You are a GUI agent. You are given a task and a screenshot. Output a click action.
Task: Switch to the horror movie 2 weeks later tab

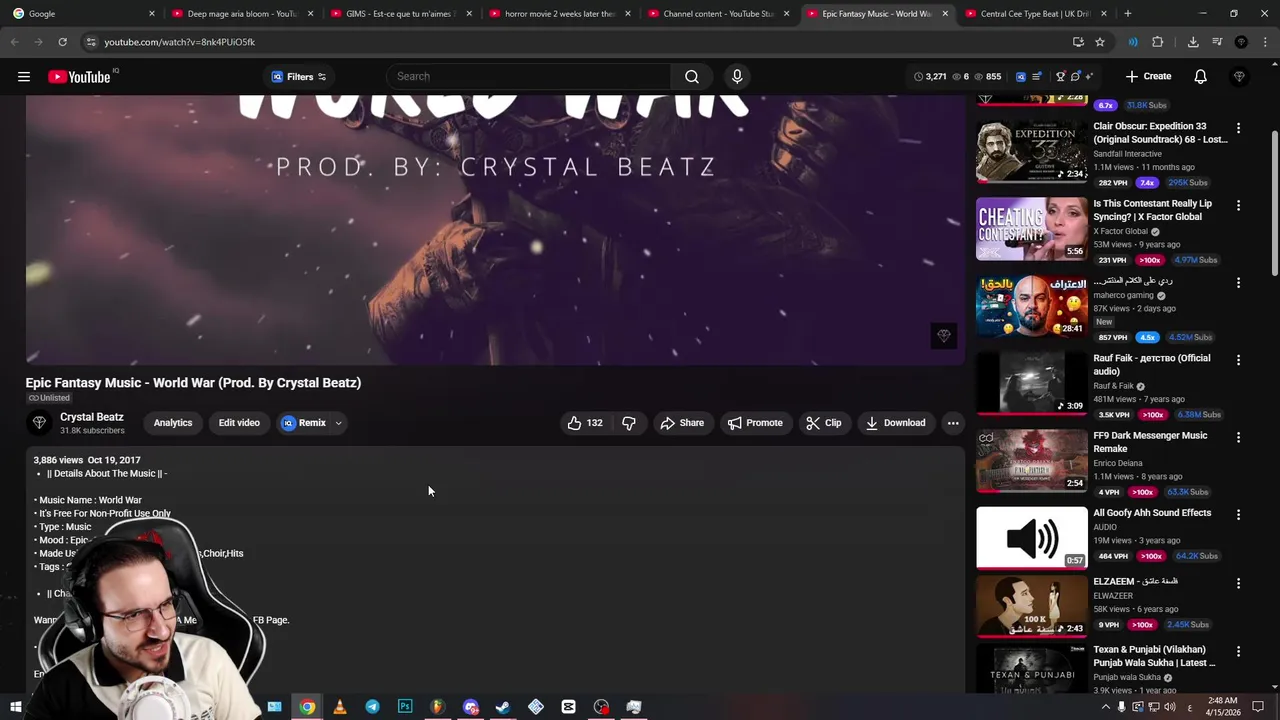560,14
